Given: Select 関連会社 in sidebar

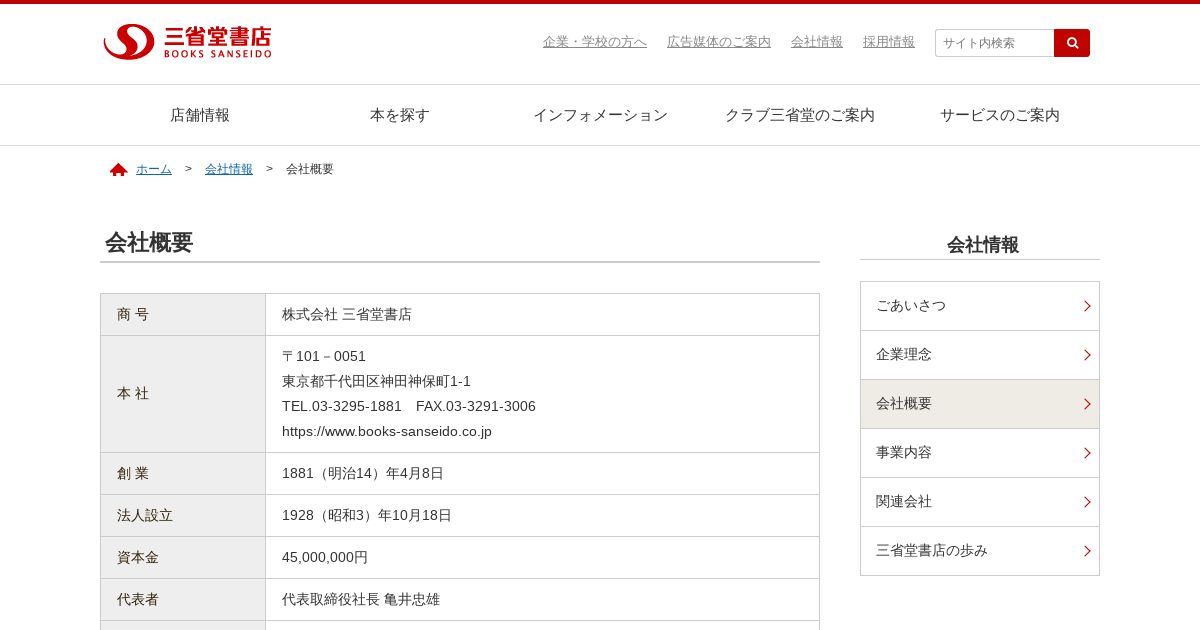Looking at the screenshot, I should pyautogui.click(x=980, y=502).
